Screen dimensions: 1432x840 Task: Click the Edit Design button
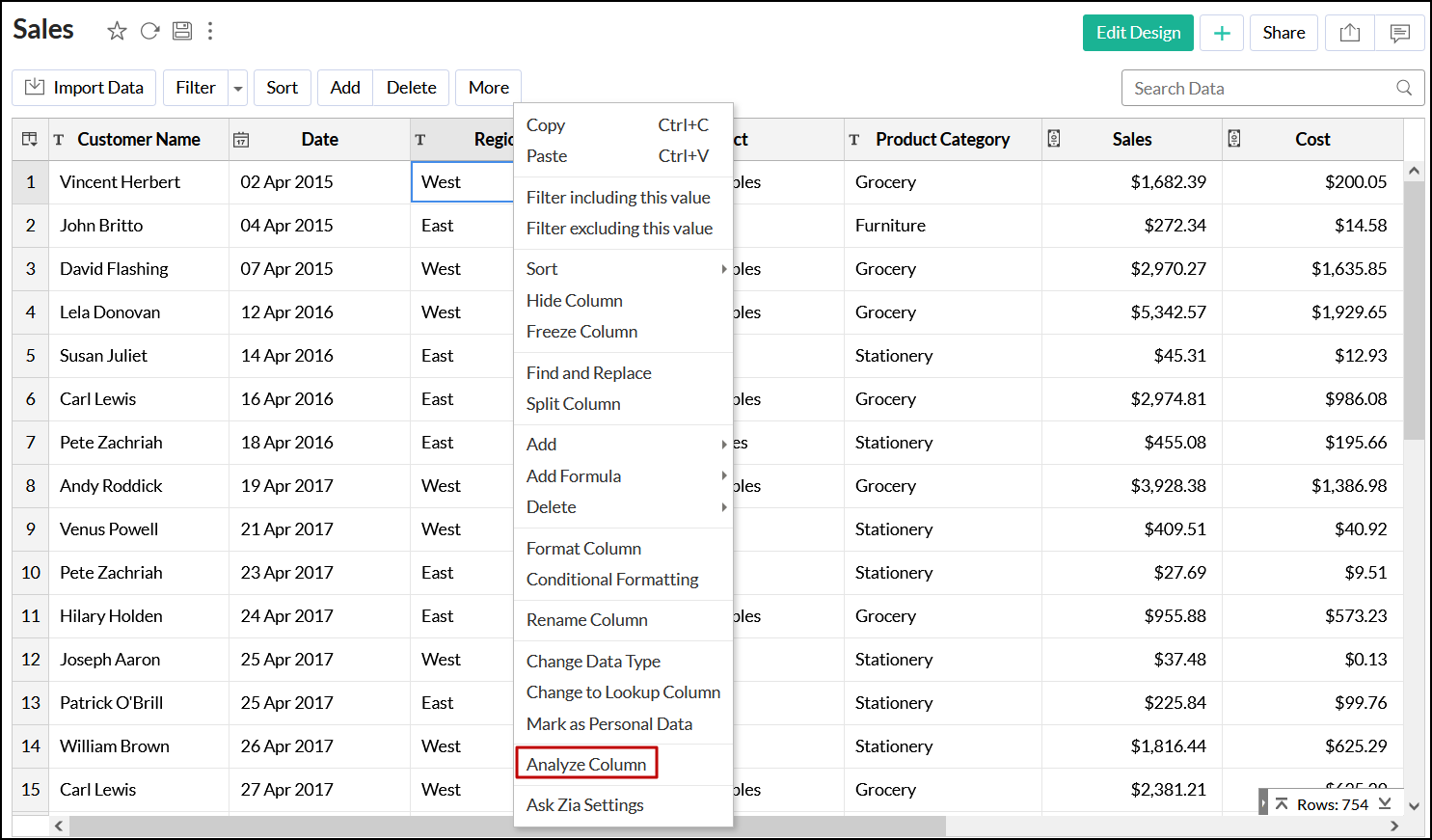1138,33
